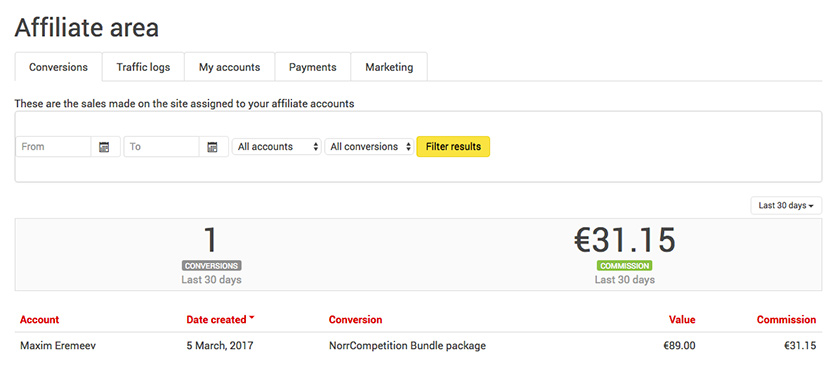Click the gray CONVERSIONS badge
Screen dimensions: 837x369
click(x=211, y=265)
